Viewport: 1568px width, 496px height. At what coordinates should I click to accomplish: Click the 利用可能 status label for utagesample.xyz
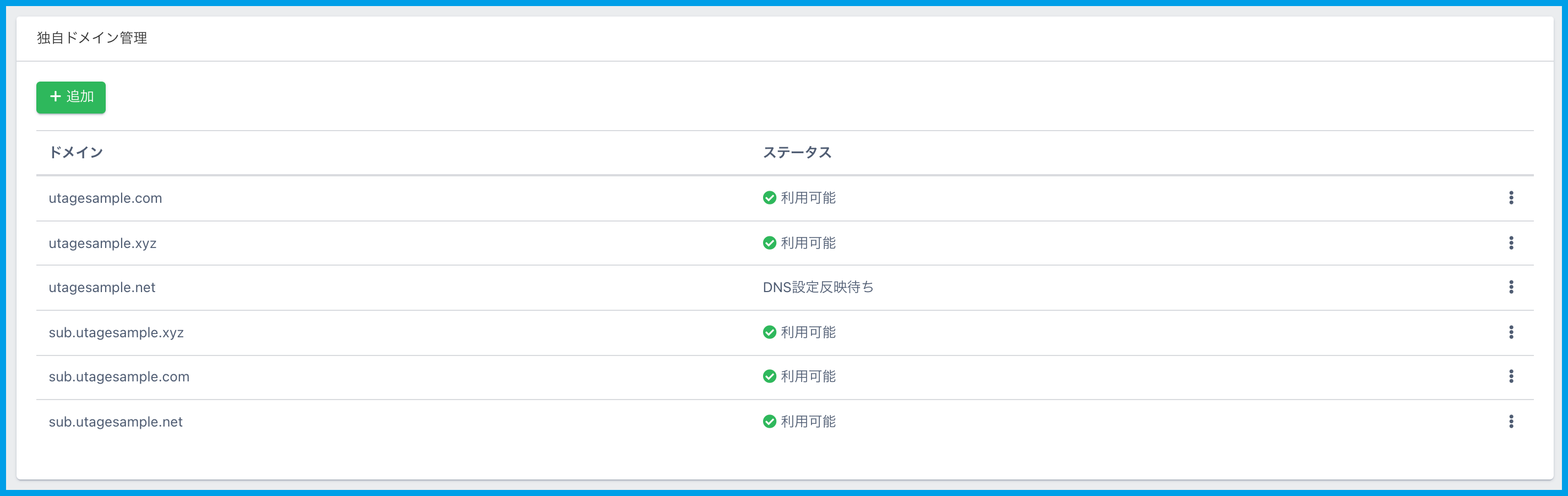[808, 243]
